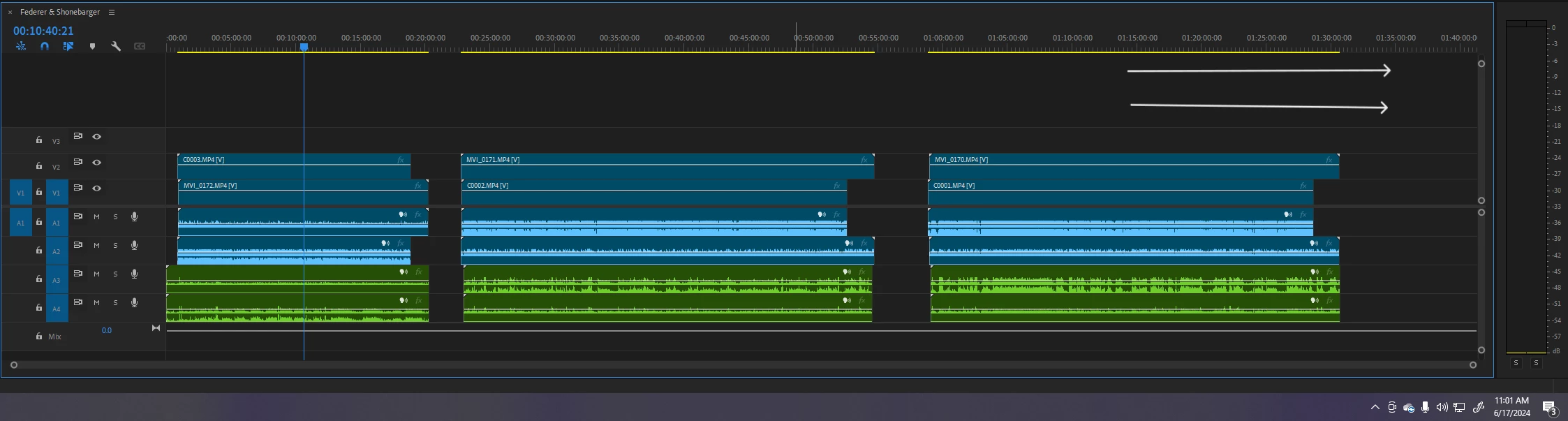Toggle sync lock on track A2

[x=78, y=245]
